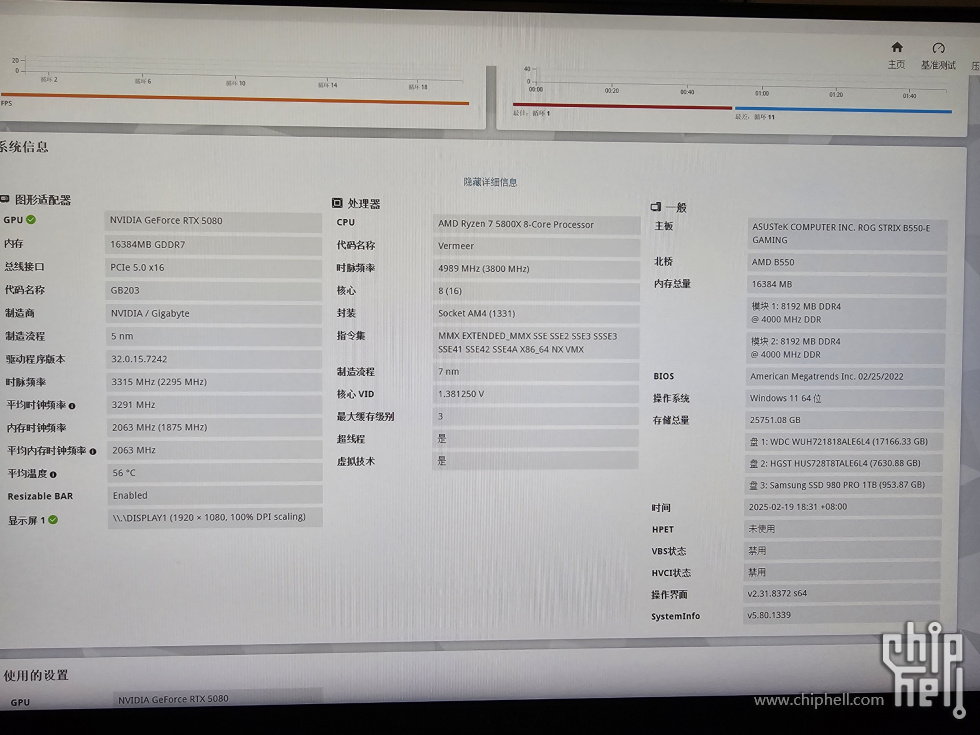This screenshot has width=980, height=735.
Task: Show info tooltip icon for 平均内存时钟频率
Action: pyautogui.click(x=93, y=451)
